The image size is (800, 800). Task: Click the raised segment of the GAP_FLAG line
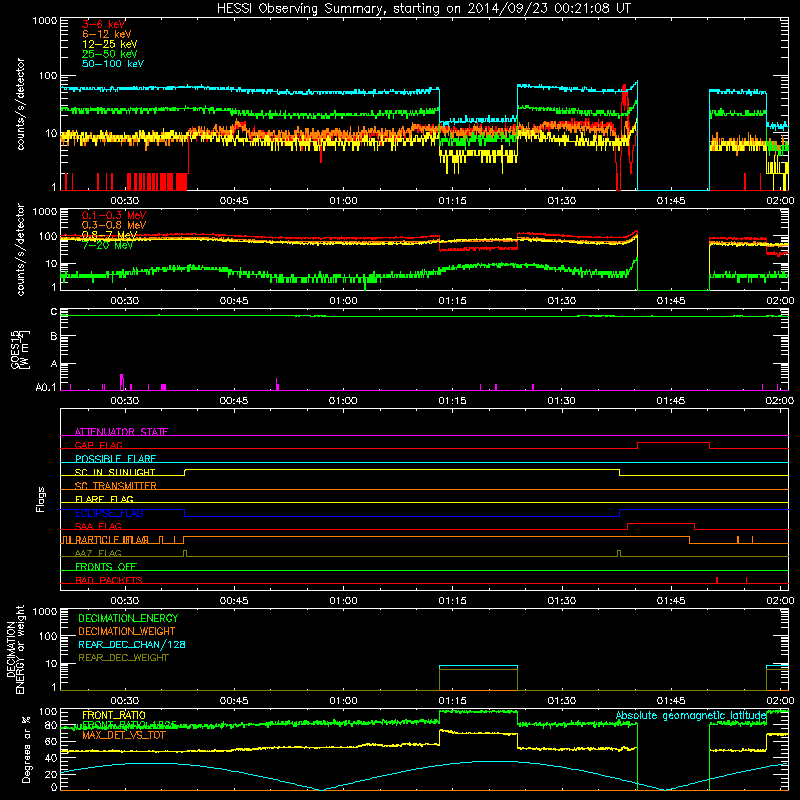(x=673, y=442)
